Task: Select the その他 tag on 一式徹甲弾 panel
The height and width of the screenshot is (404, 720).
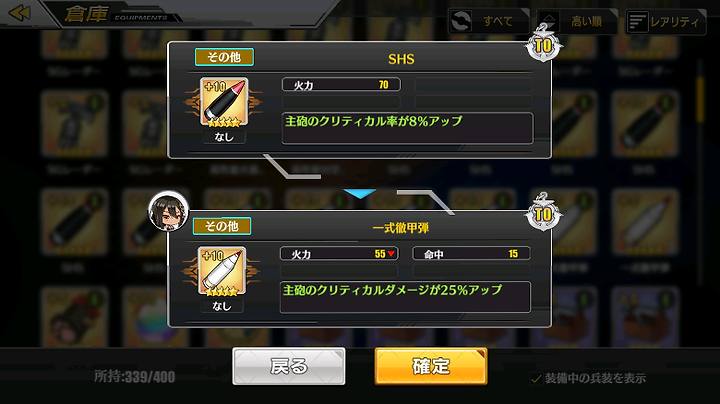Action: point(222,226)
